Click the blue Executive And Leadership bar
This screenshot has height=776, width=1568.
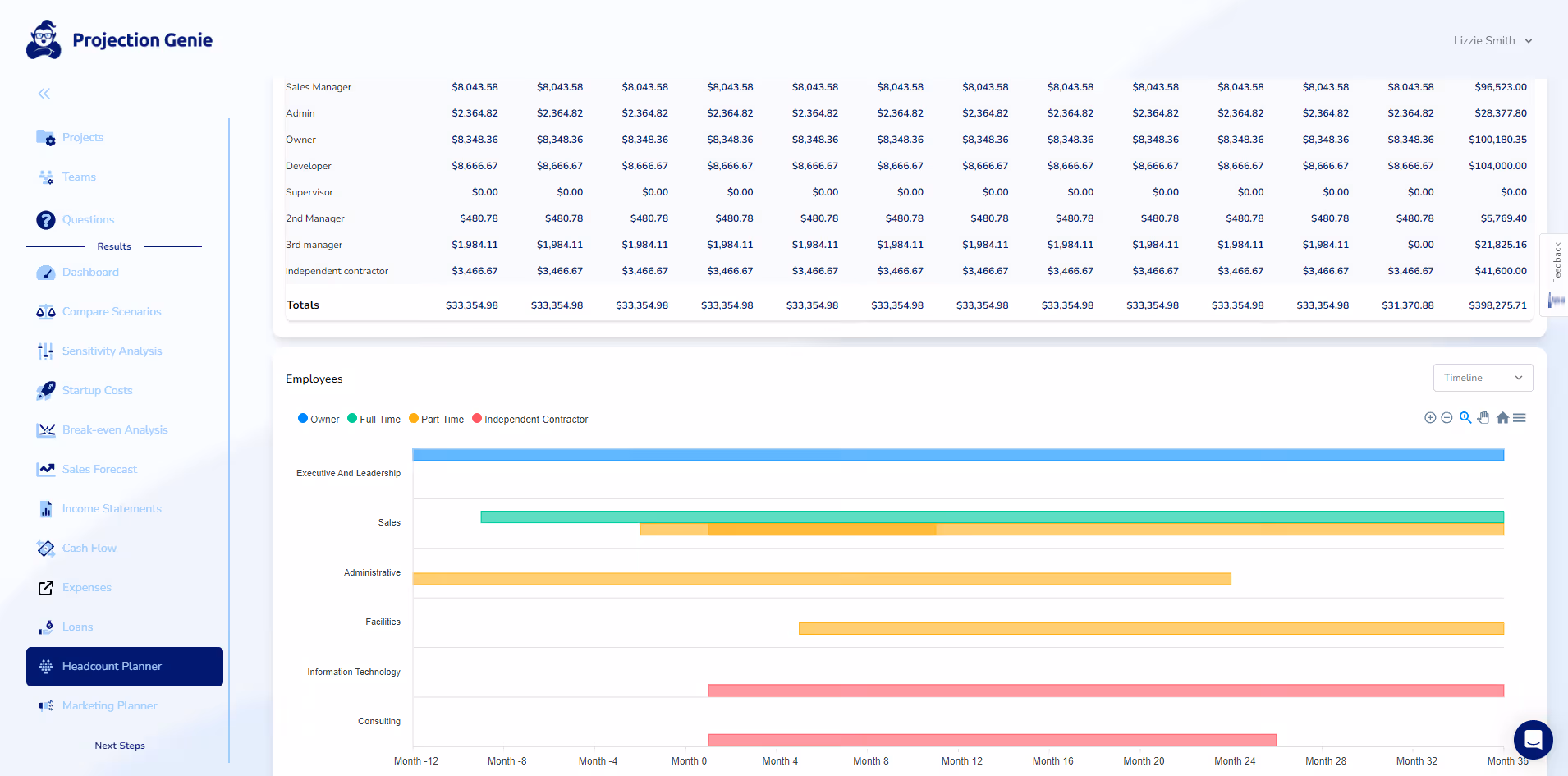pos(958,455)
